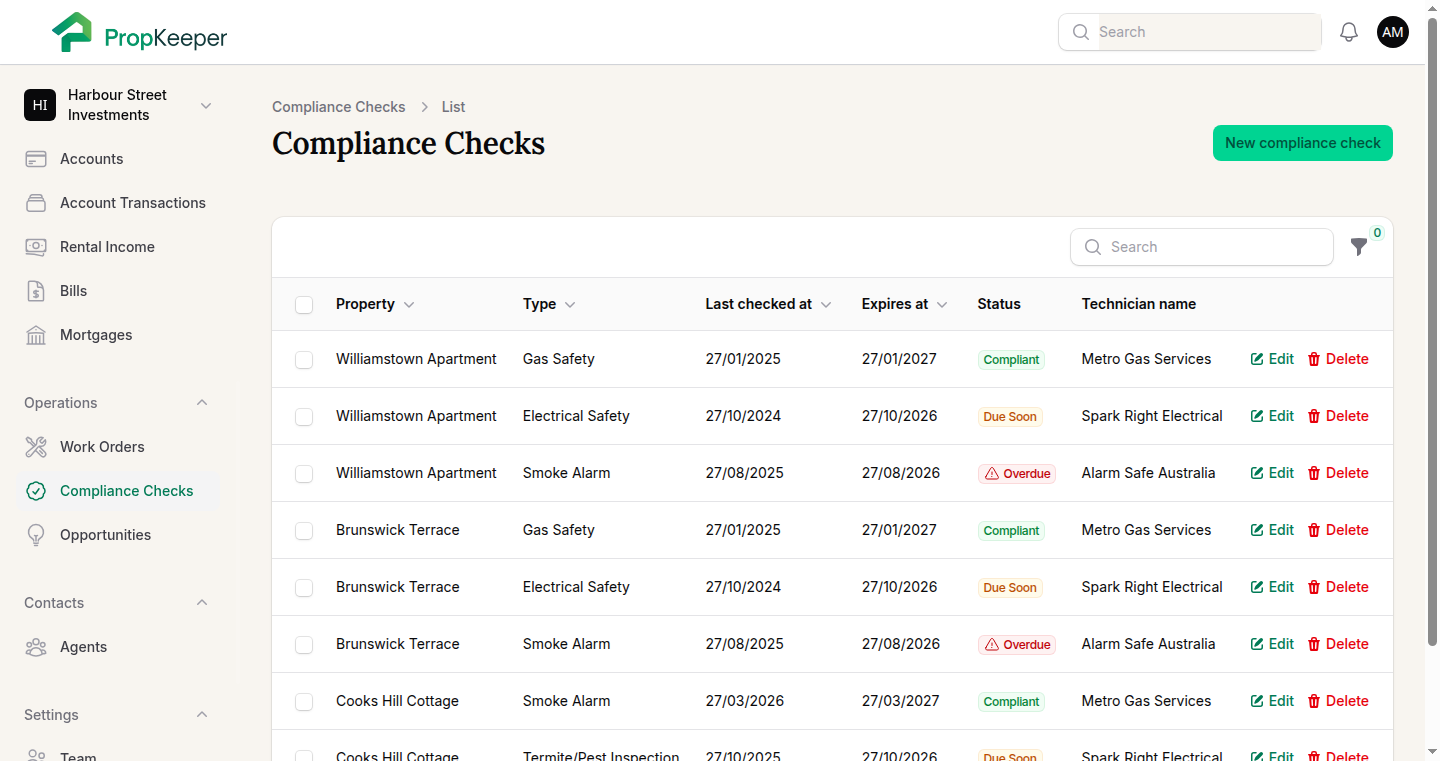
Task: Click the Compliance Checks breadcrumb link
Action: pos(339,107)
